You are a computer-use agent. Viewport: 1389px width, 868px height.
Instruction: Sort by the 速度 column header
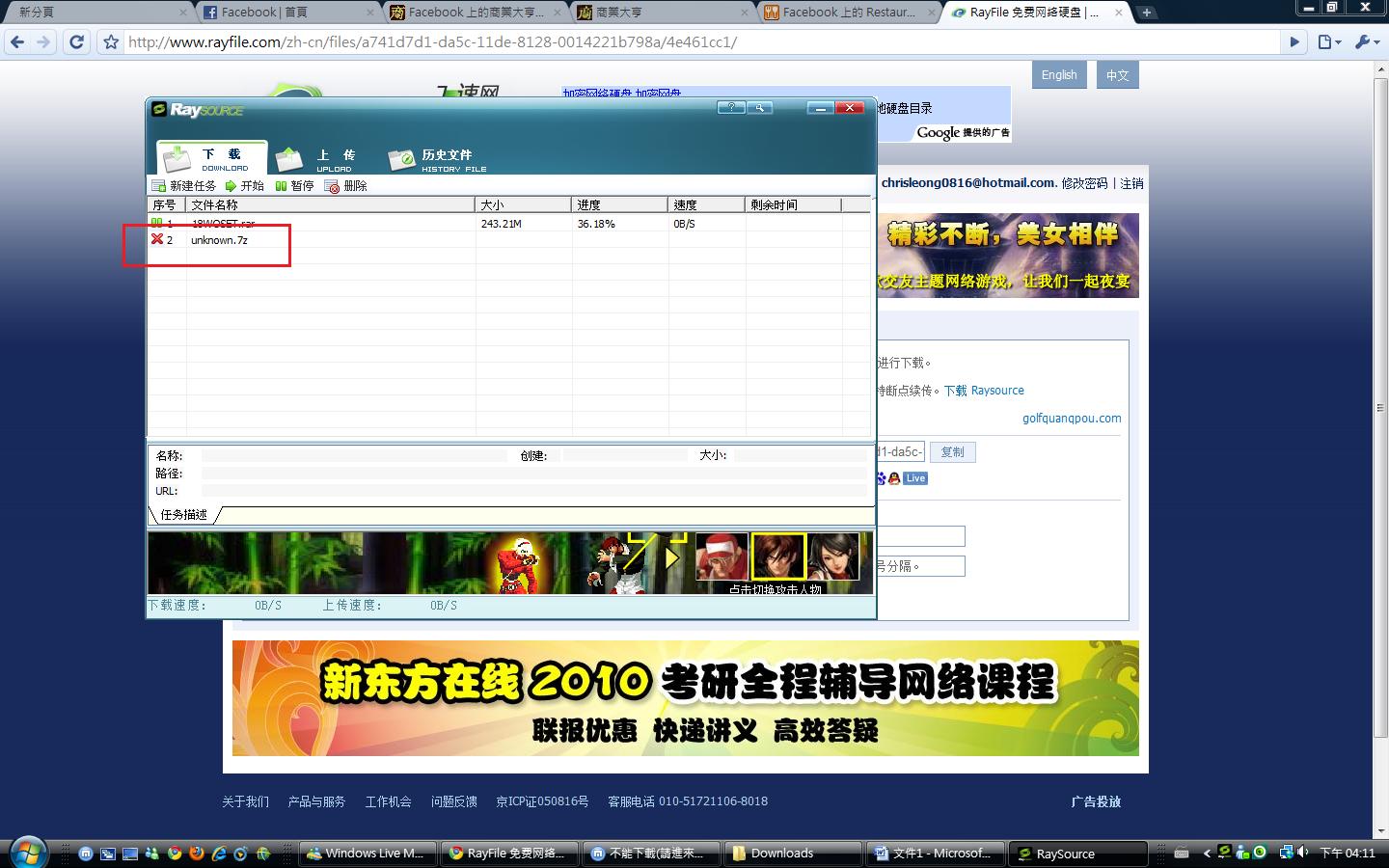707,204
